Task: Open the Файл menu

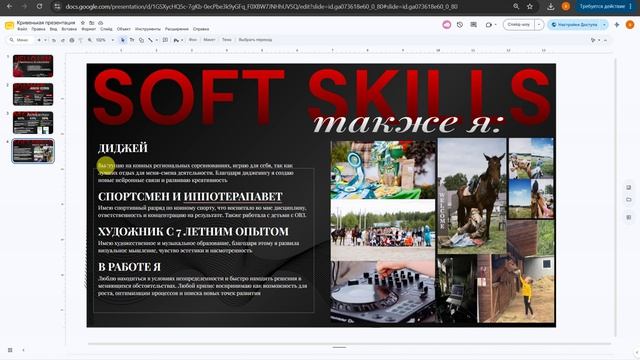Action: (x=22, y=29)
